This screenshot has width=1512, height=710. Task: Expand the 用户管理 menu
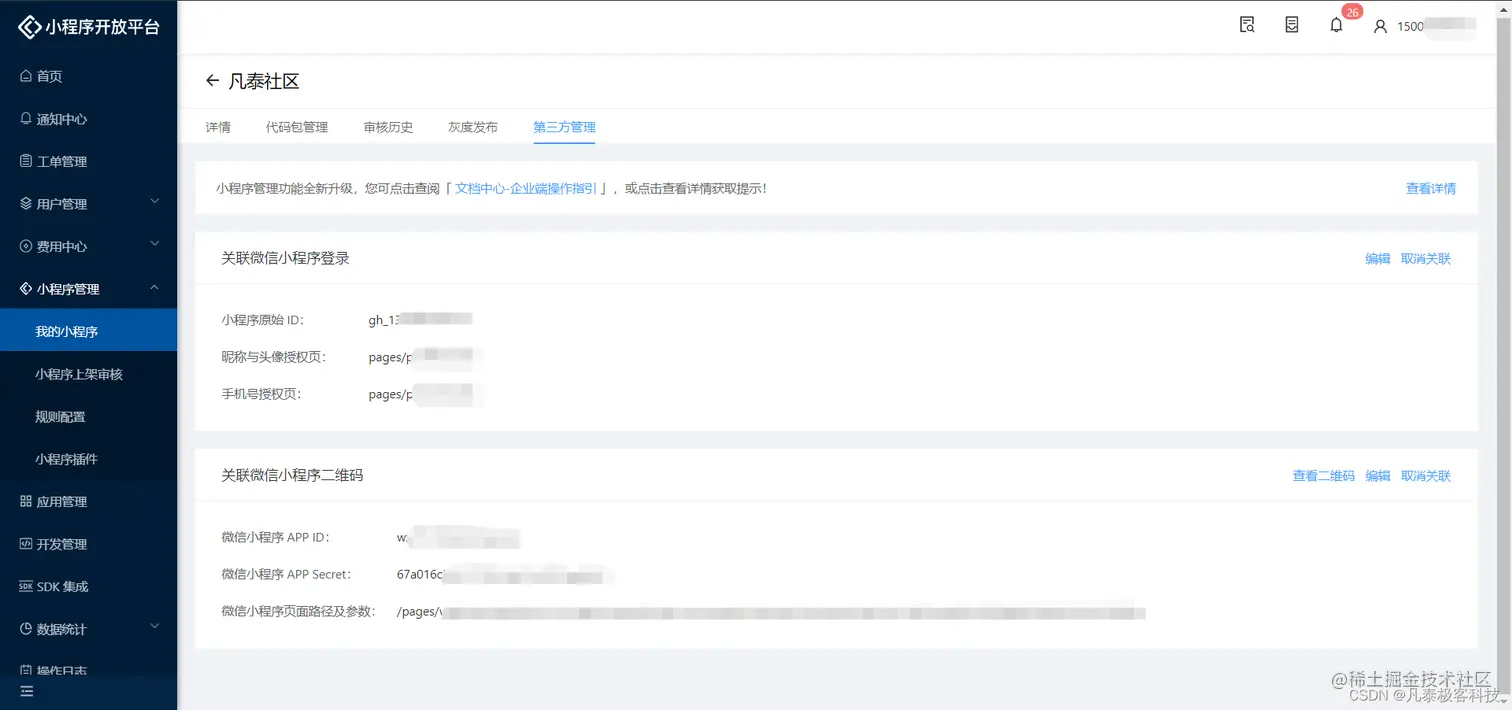pyautogui.click(x=62, y=203)
